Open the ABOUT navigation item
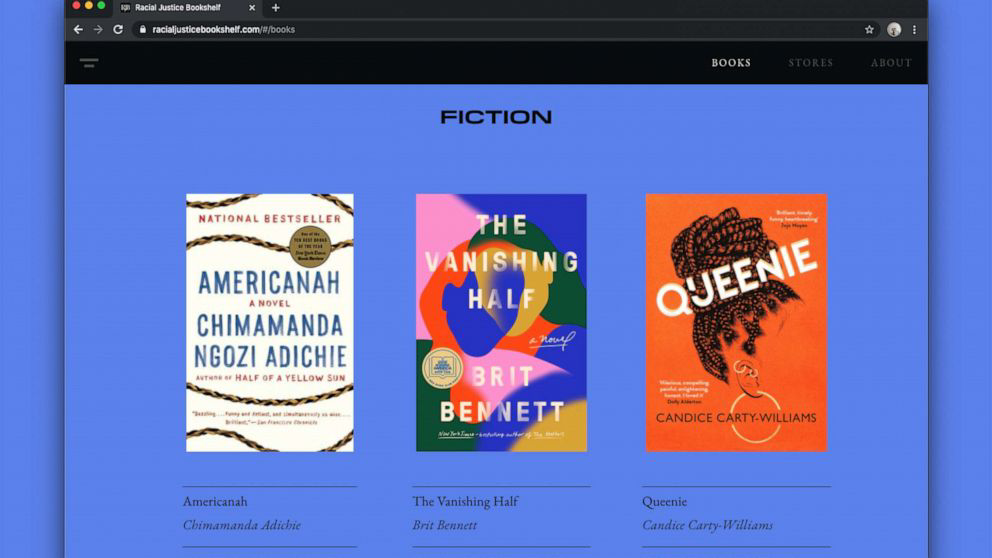 click(x=891, y=63)
